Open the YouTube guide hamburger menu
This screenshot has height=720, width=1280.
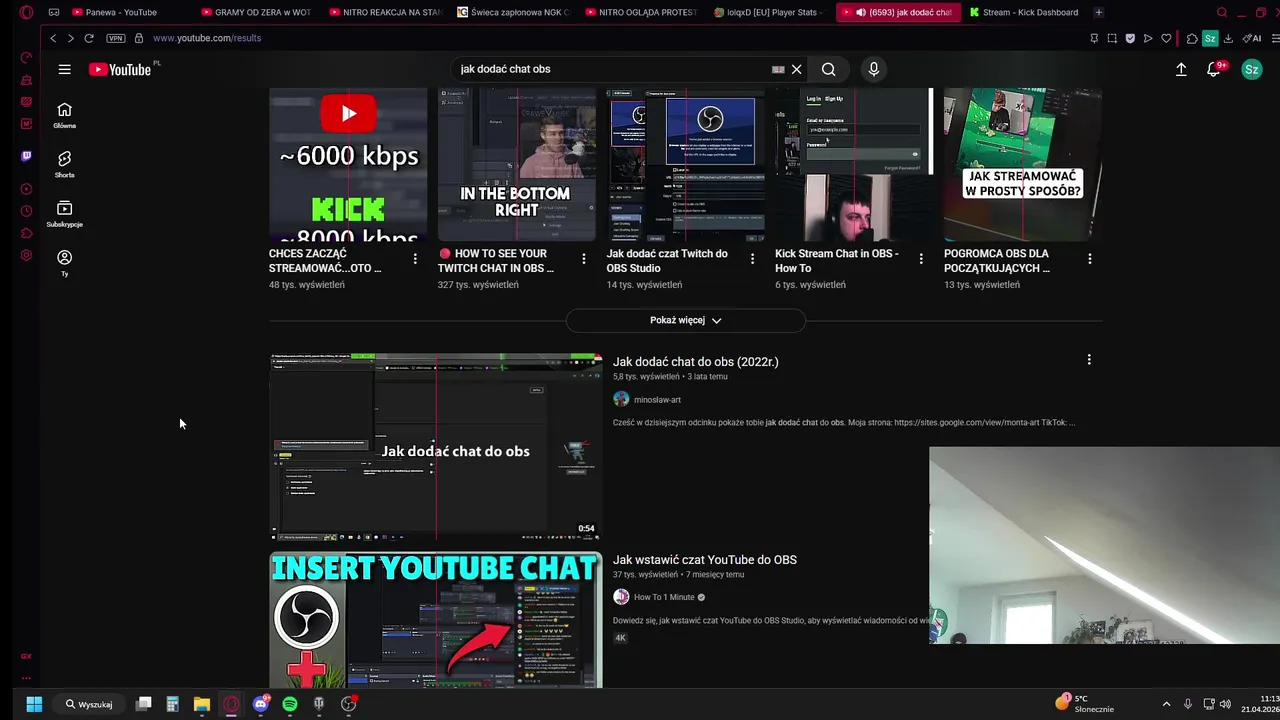coord(64,69)
